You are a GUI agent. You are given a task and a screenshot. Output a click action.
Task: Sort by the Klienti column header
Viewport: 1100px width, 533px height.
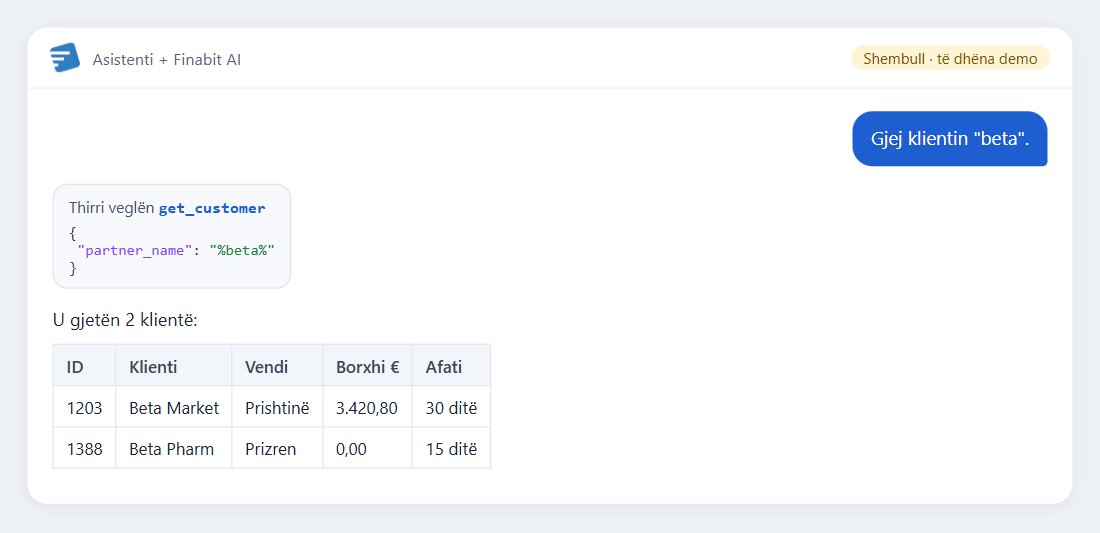click(173, 365)
